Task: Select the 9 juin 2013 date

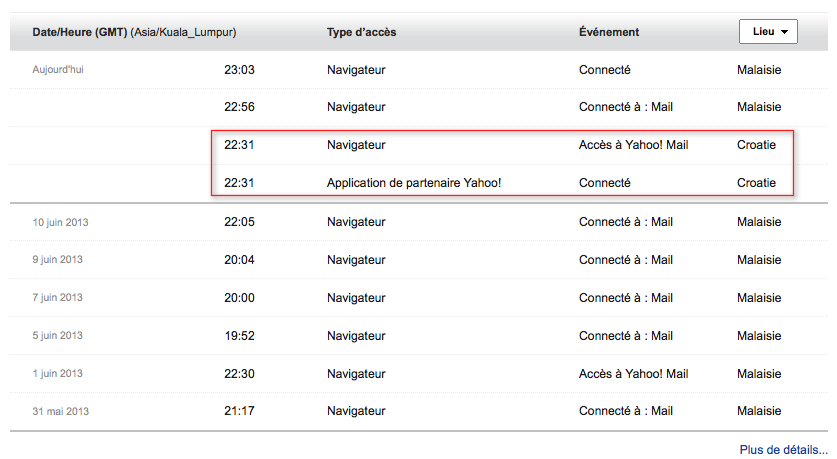Action: (x=58, y=259)
